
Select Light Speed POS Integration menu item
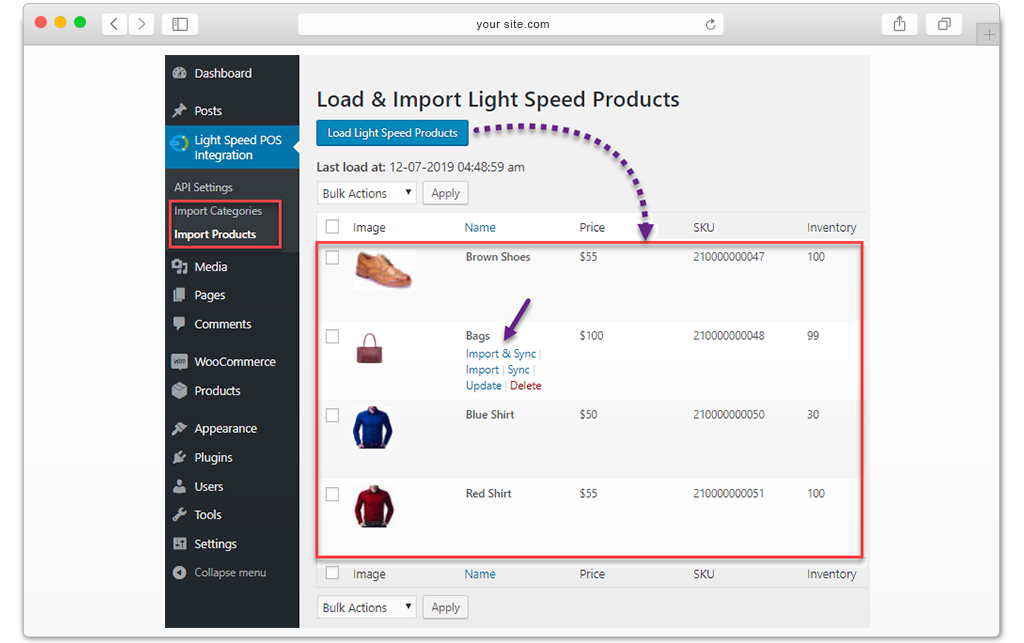click(232, 148)
